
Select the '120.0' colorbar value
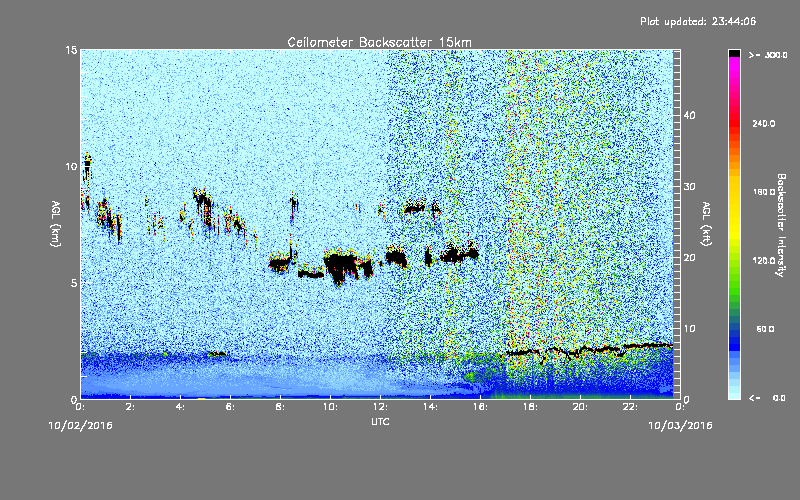coord(763,261)
